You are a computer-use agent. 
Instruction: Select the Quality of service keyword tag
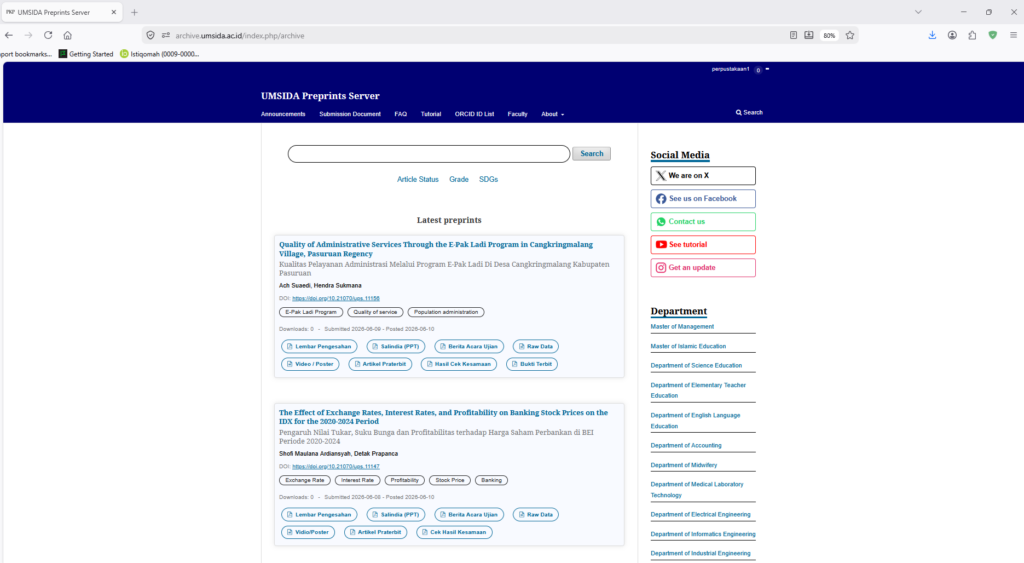(375, 312)
